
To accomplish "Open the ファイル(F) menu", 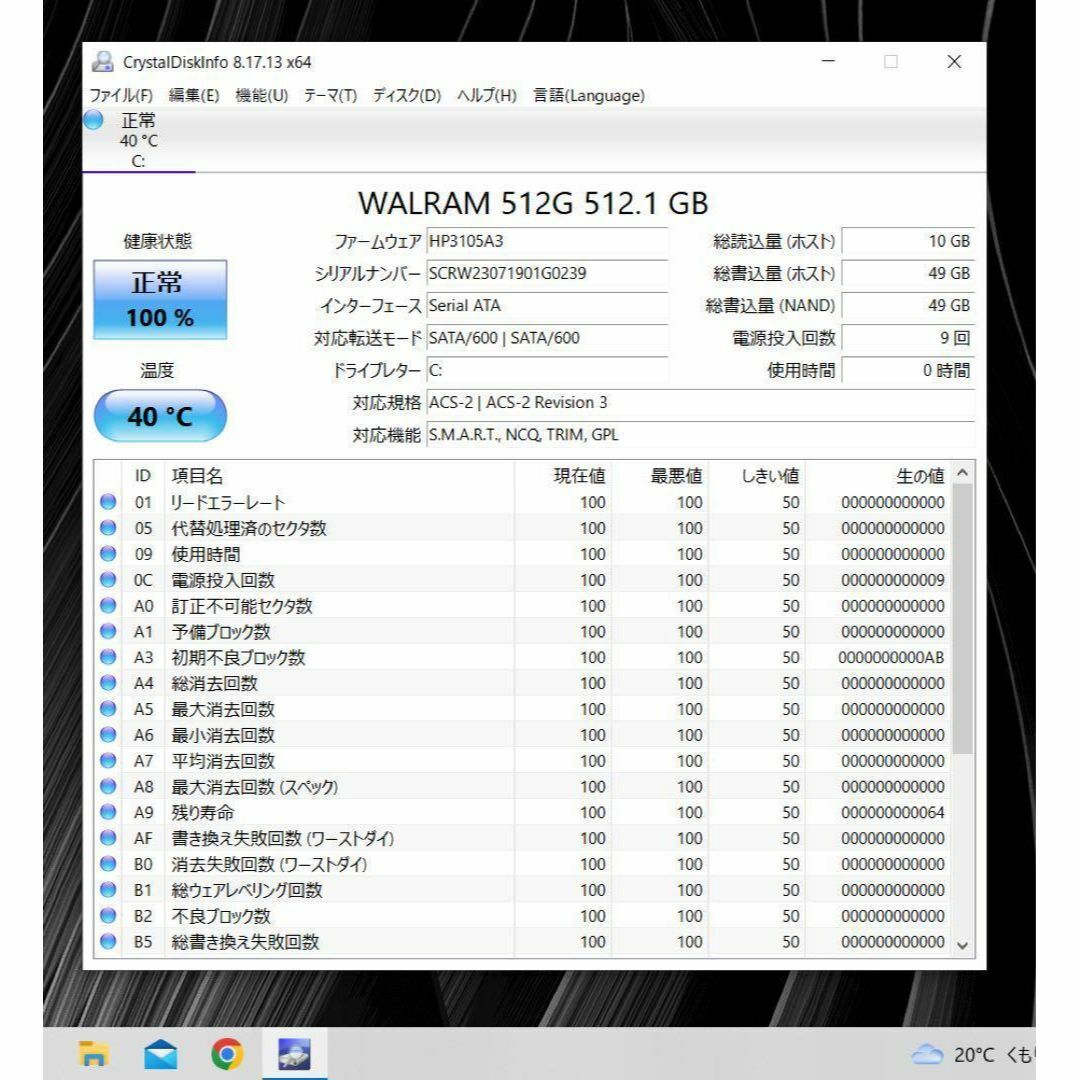I will click(121, 95).
